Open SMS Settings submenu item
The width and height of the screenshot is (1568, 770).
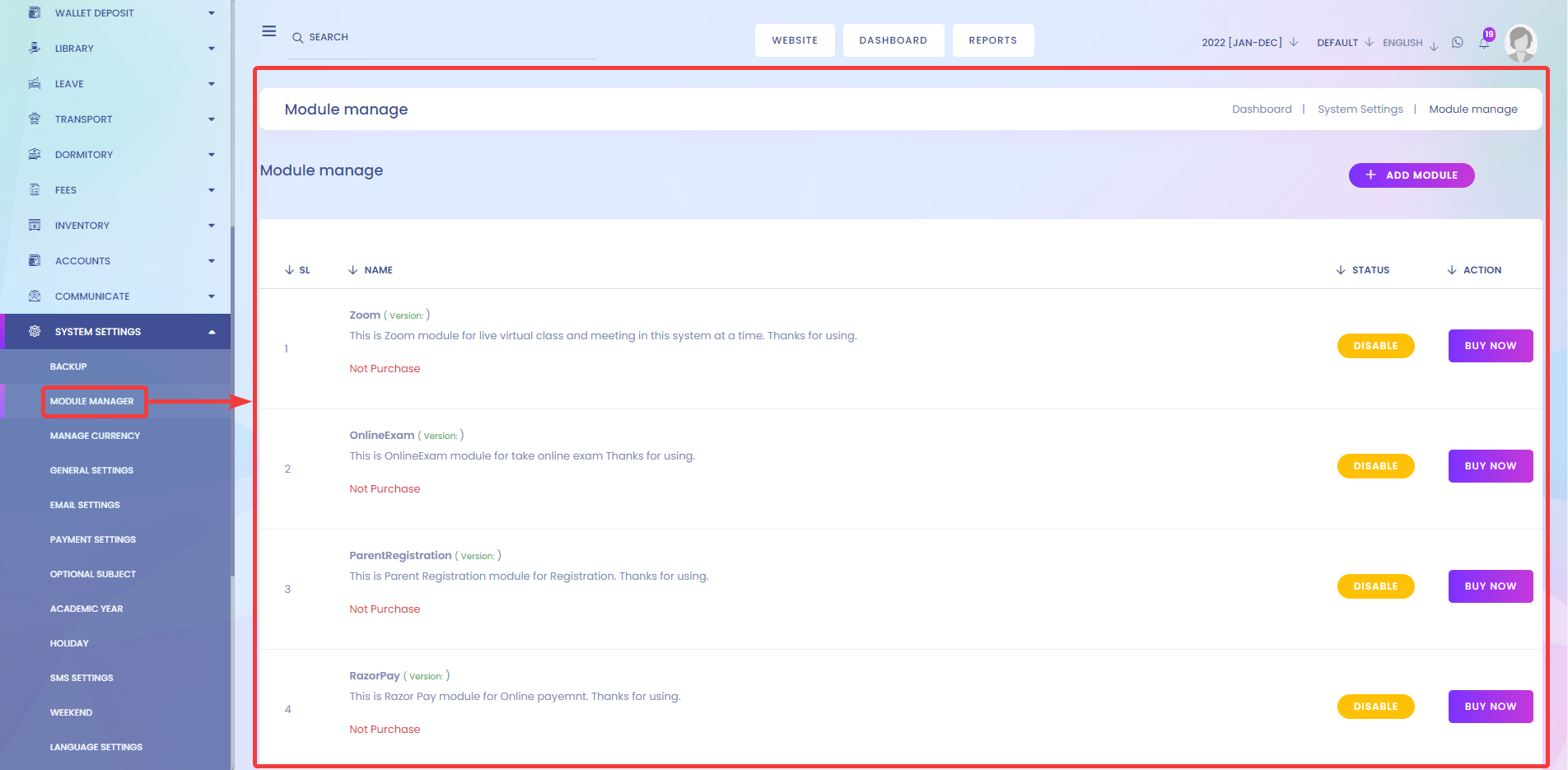(x=82, y=678)
